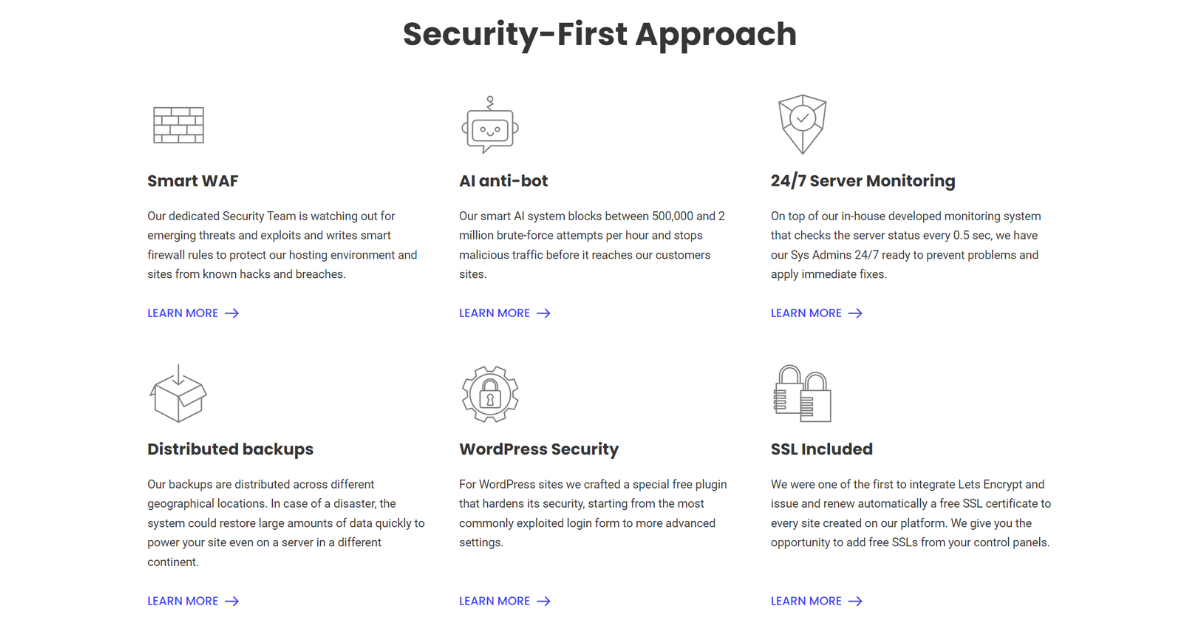Click the Distributed backups heading
Viewport: 1200px width, 630px height.
pos(230,449)
